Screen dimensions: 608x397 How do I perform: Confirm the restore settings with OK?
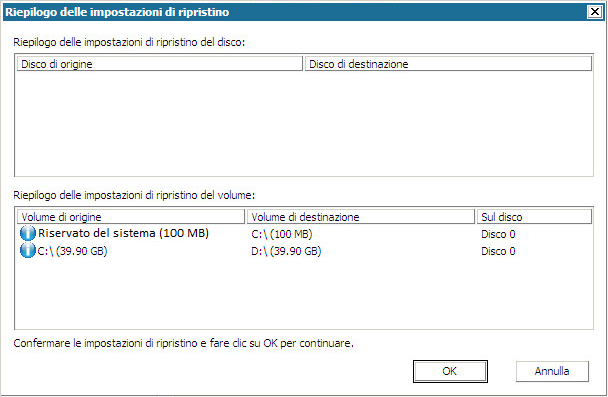(x=450, y=371)
